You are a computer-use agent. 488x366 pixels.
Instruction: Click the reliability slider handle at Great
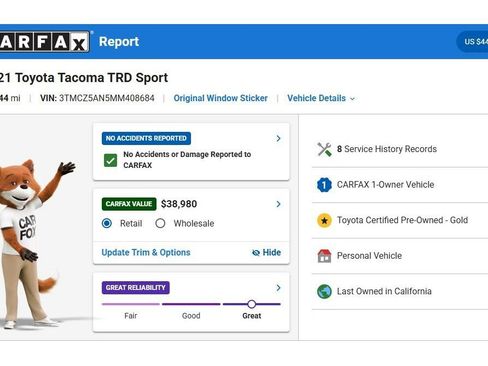(252, 304)
